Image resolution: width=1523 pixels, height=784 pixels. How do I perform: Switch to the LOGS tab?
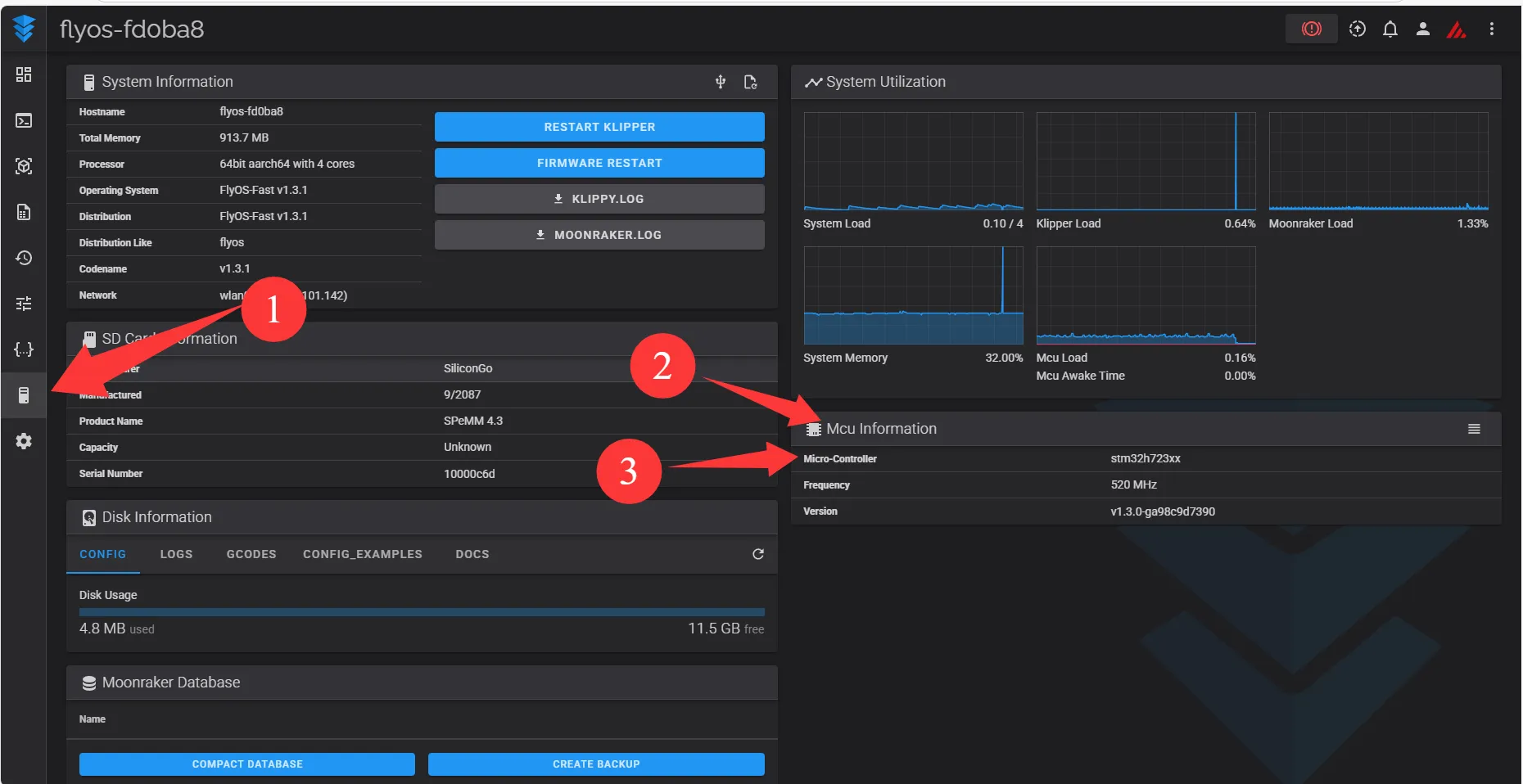[176, 554]
